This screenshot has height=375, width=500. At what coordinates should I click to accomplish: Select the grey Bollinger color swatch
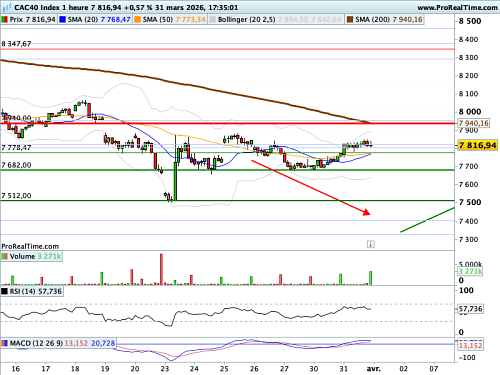pyautogui.click(x=212, y=20)
